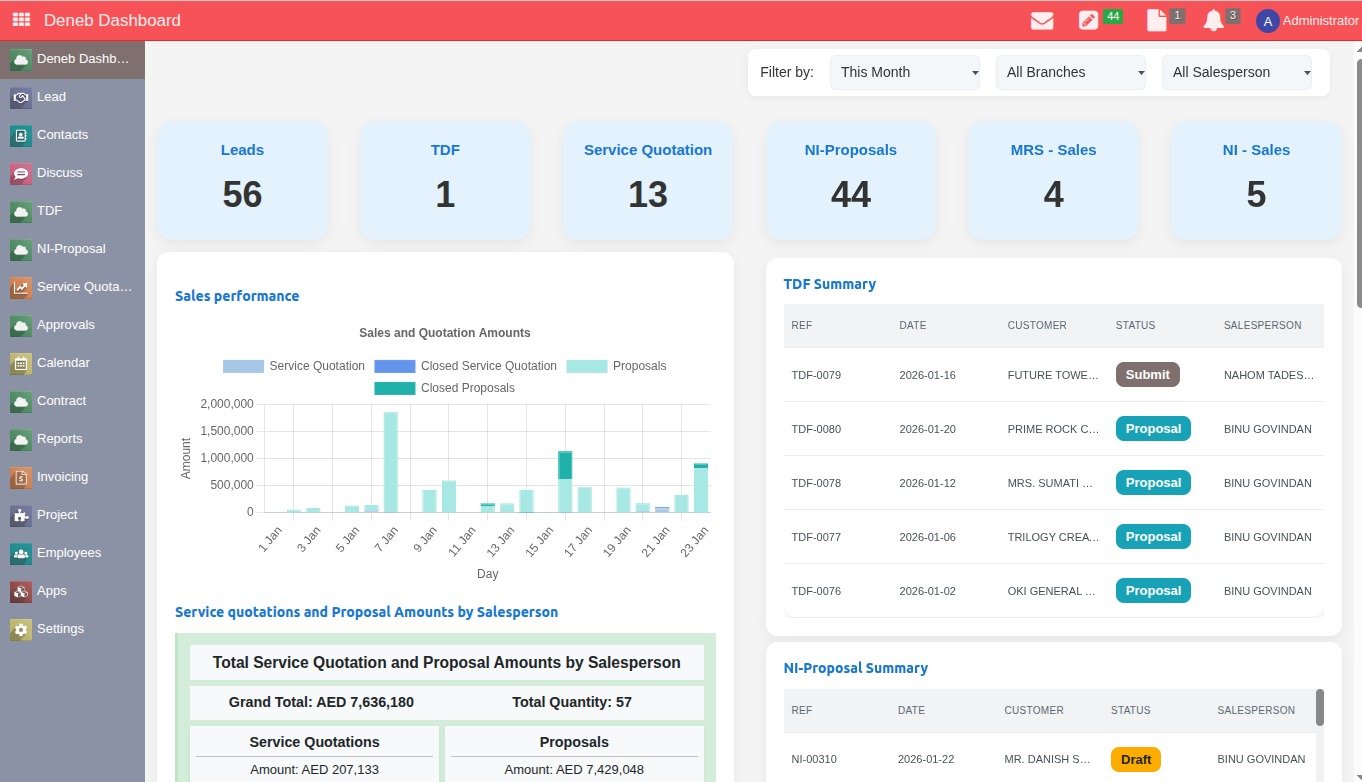
Task: Click the Calendar icon in sidebar
Action: 21,363
